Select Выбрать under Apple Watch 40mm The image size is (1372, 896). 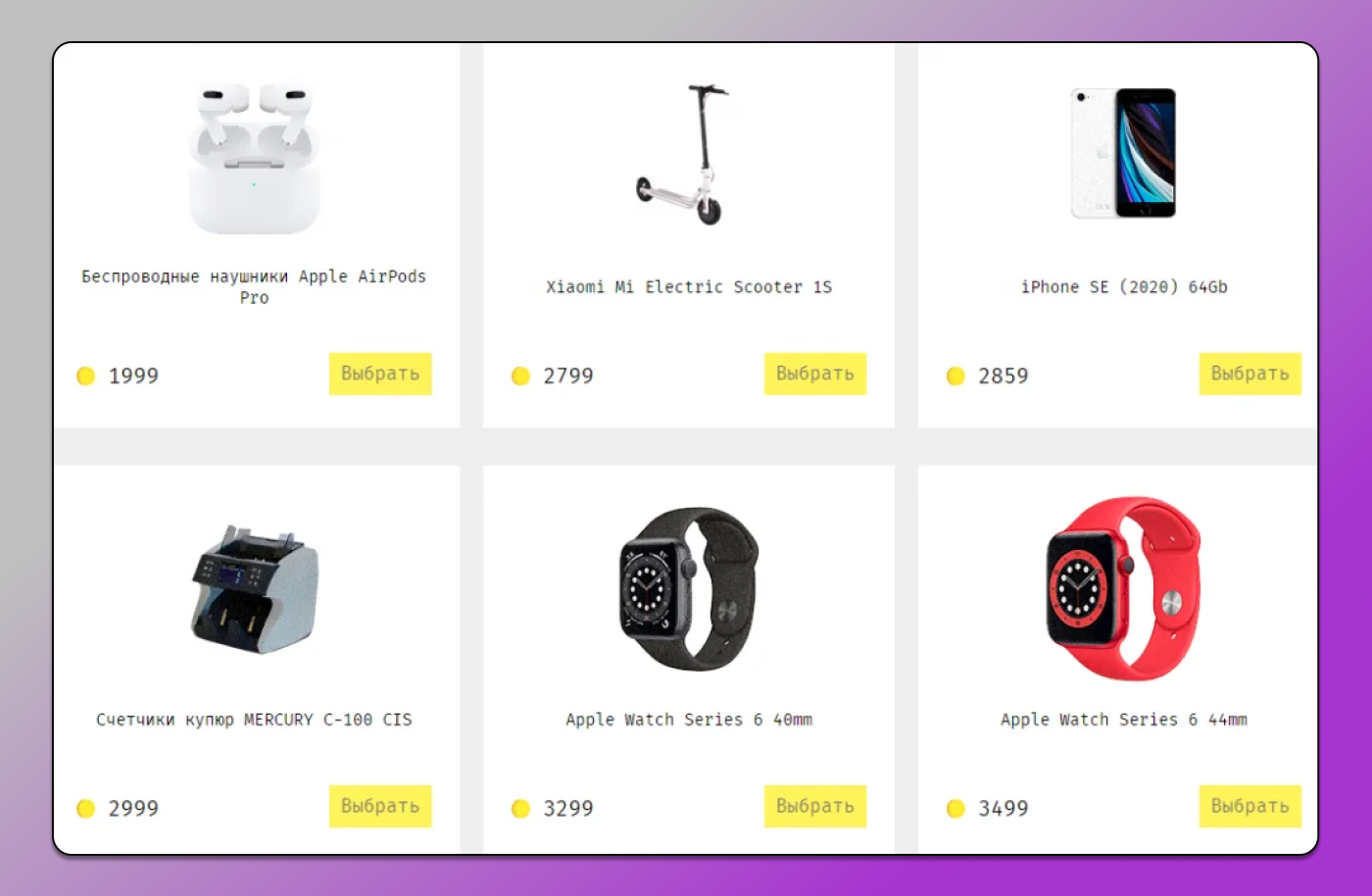pyautogui.click(x=815, y=806)
